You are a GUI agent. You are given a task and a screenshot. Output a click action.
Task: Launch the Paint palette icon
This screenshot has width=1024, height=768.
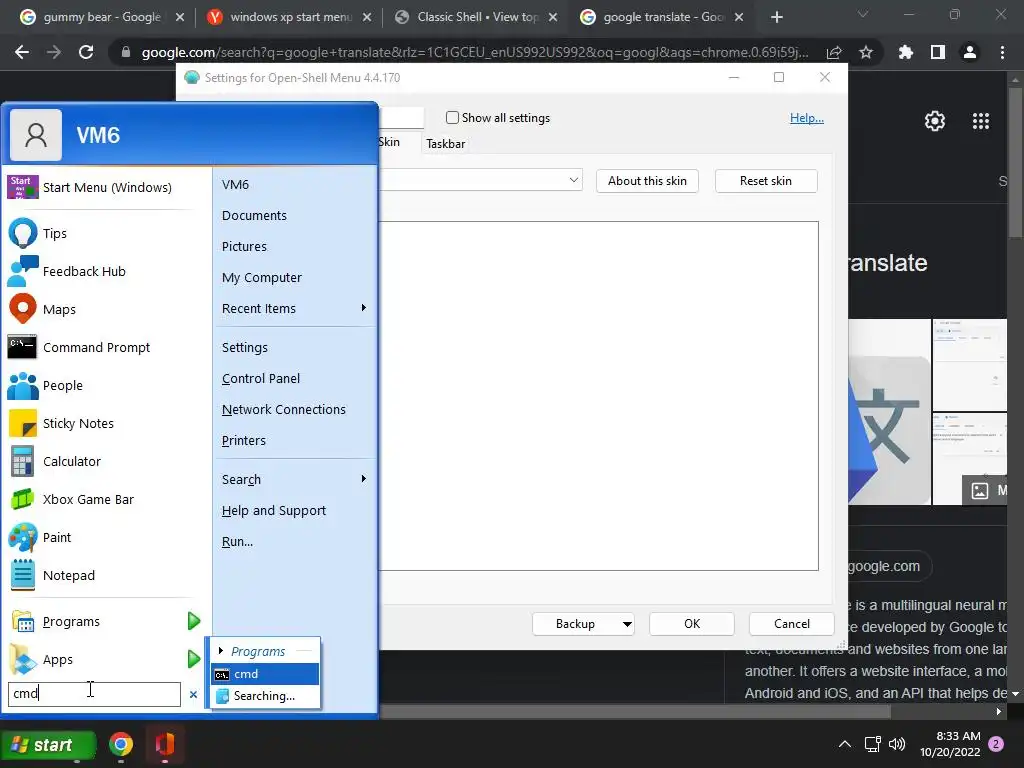click(x=22, y=537)
